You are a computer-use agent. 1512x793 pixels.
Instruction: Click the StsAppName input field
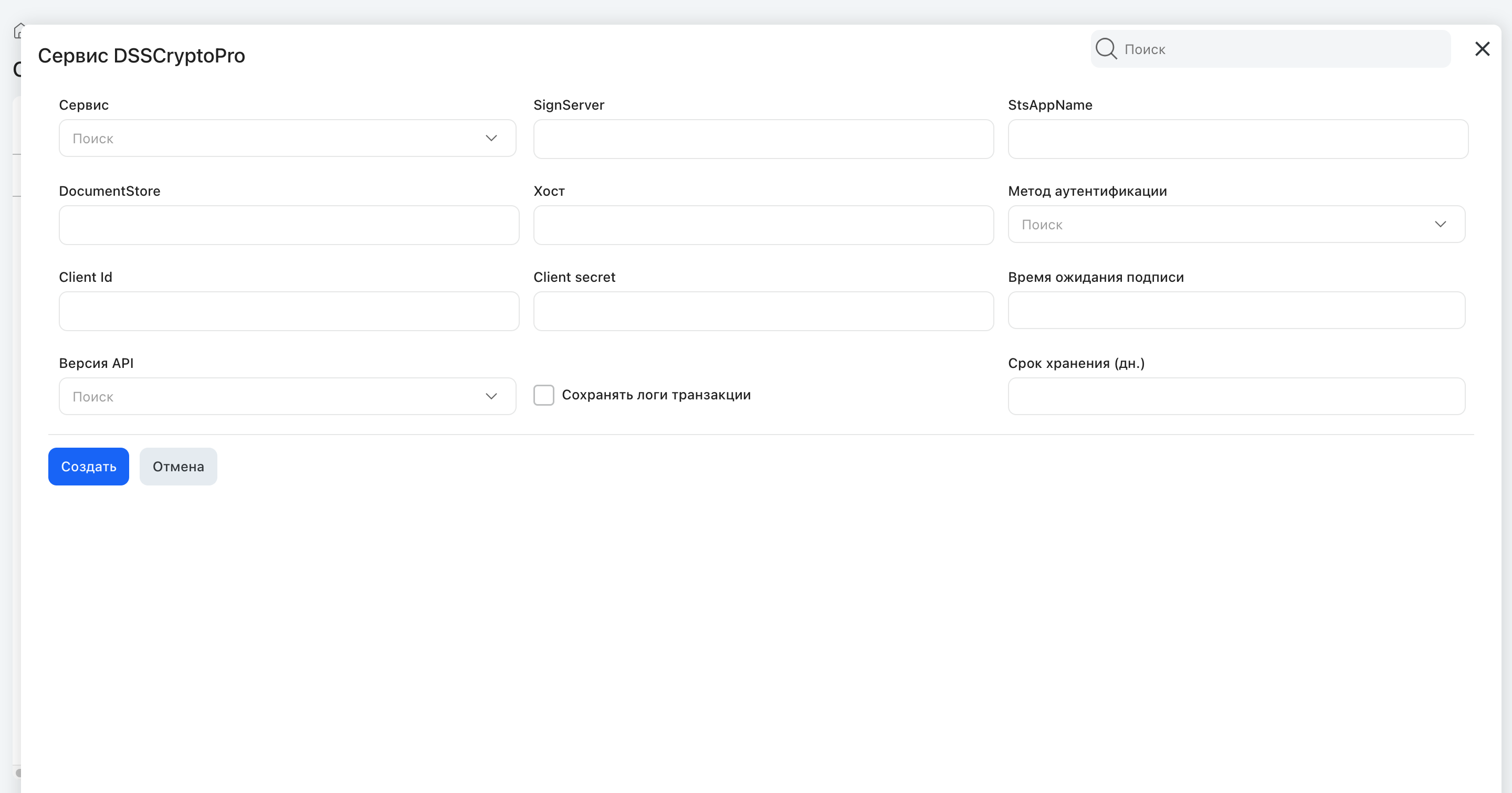click(1238, 139)
